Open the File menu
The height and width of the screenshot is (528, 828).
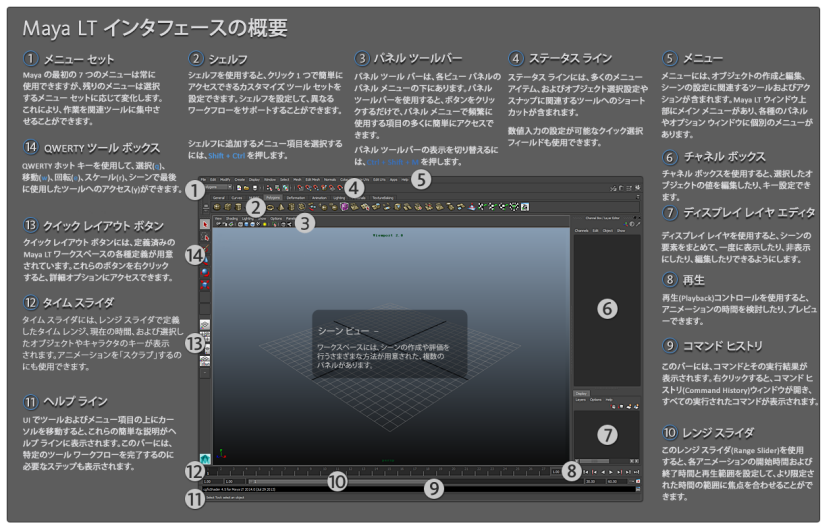[x=203, y=180]
